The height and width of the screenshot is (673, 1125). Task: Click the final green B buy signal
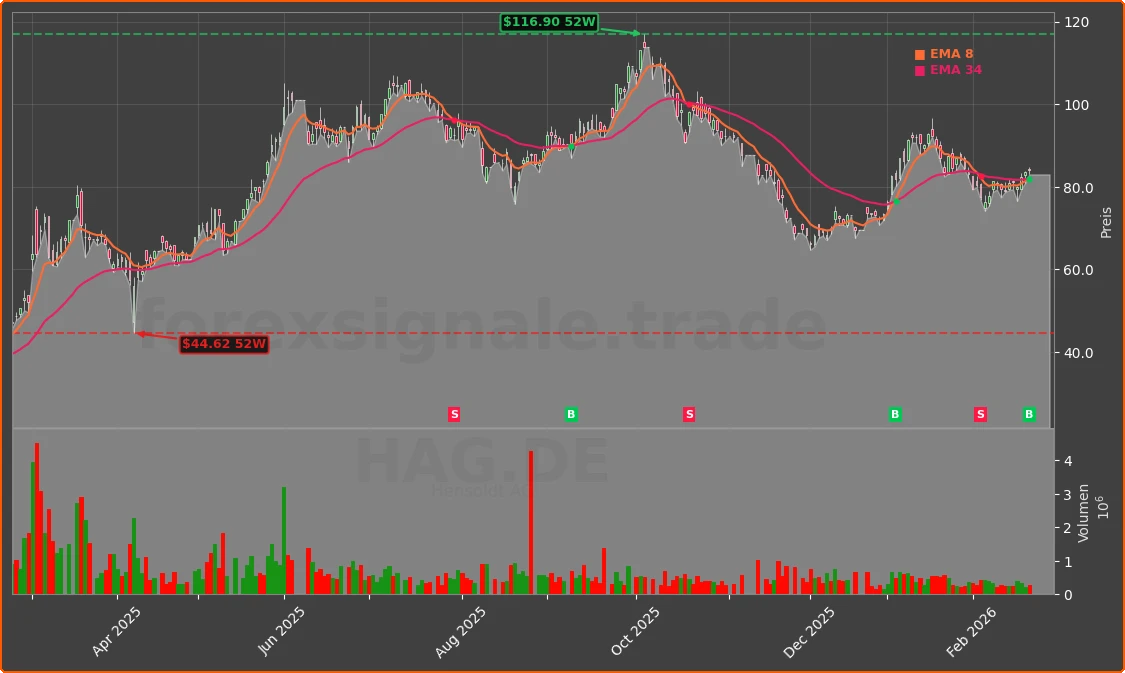click(x=1027, y=413)
